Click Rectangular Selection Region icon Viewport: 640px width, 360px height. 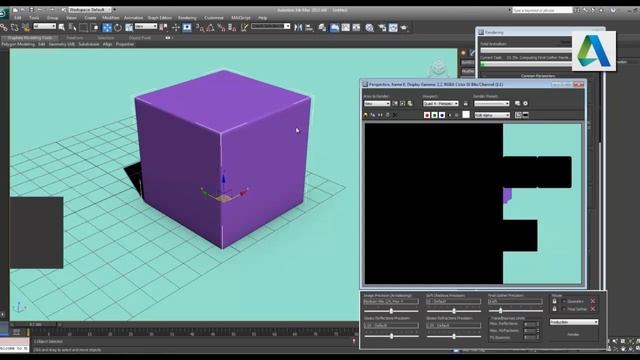83,27
